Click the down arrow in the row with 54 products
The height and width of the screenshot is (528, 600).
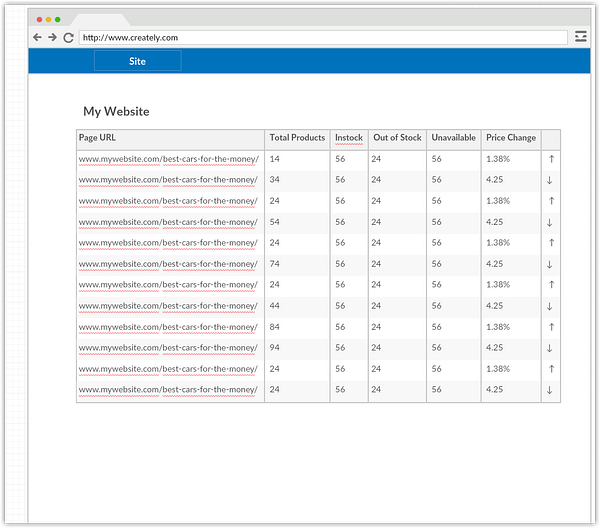[549, 222]
